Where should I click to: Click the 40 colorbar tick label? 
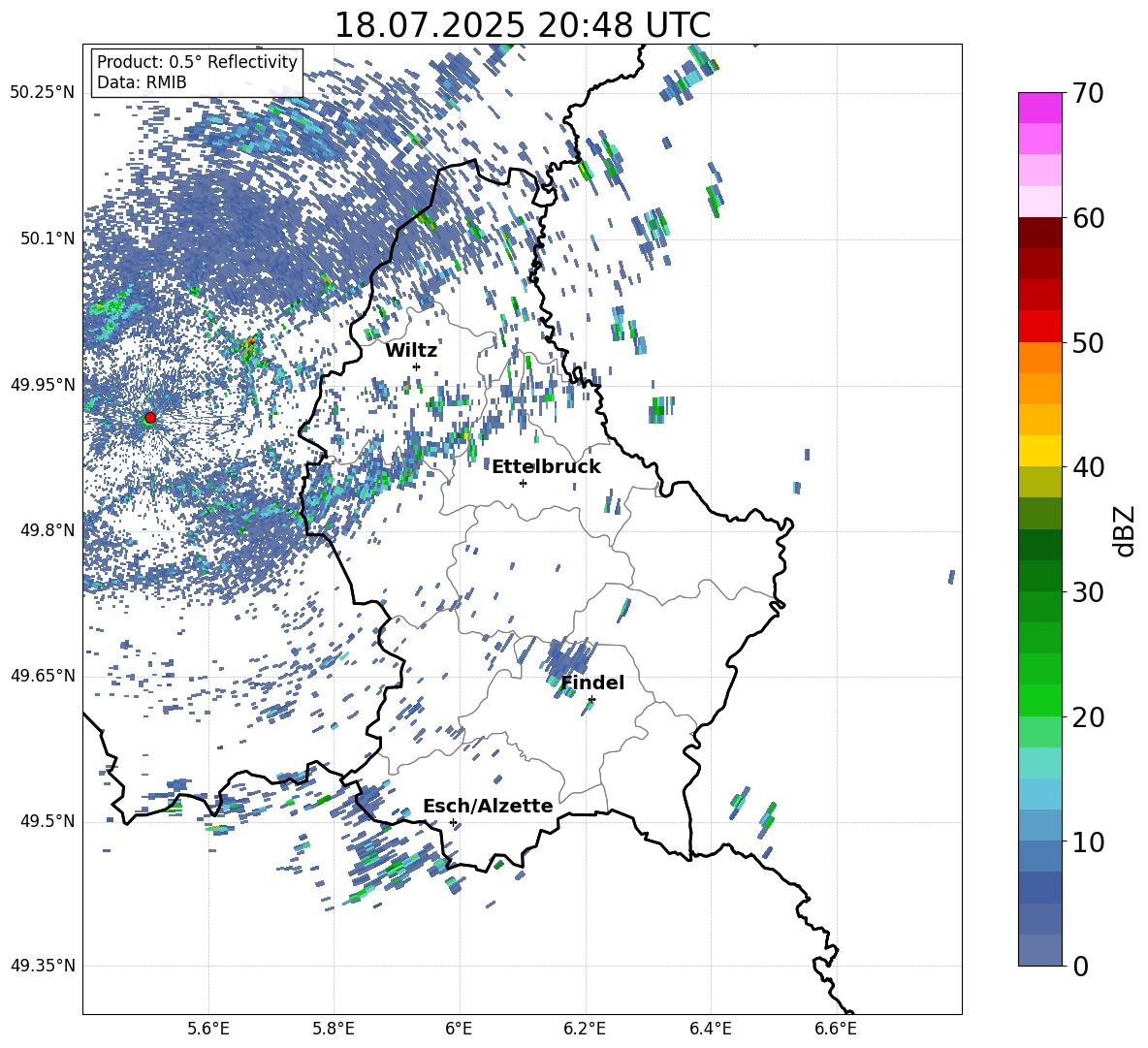point(1089,467)
